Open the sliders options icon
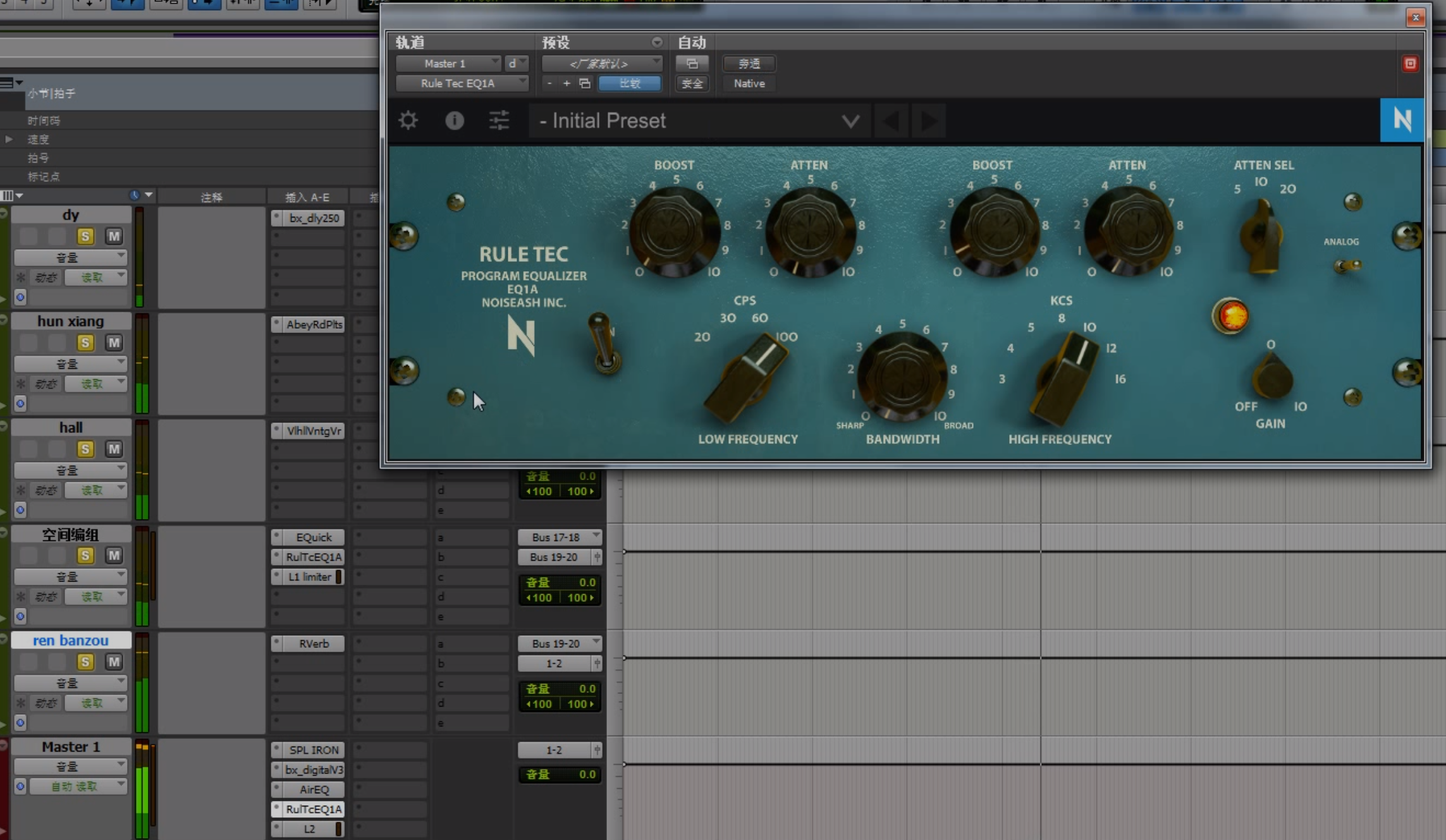1446x840 pixels. [x=499, y=120]
